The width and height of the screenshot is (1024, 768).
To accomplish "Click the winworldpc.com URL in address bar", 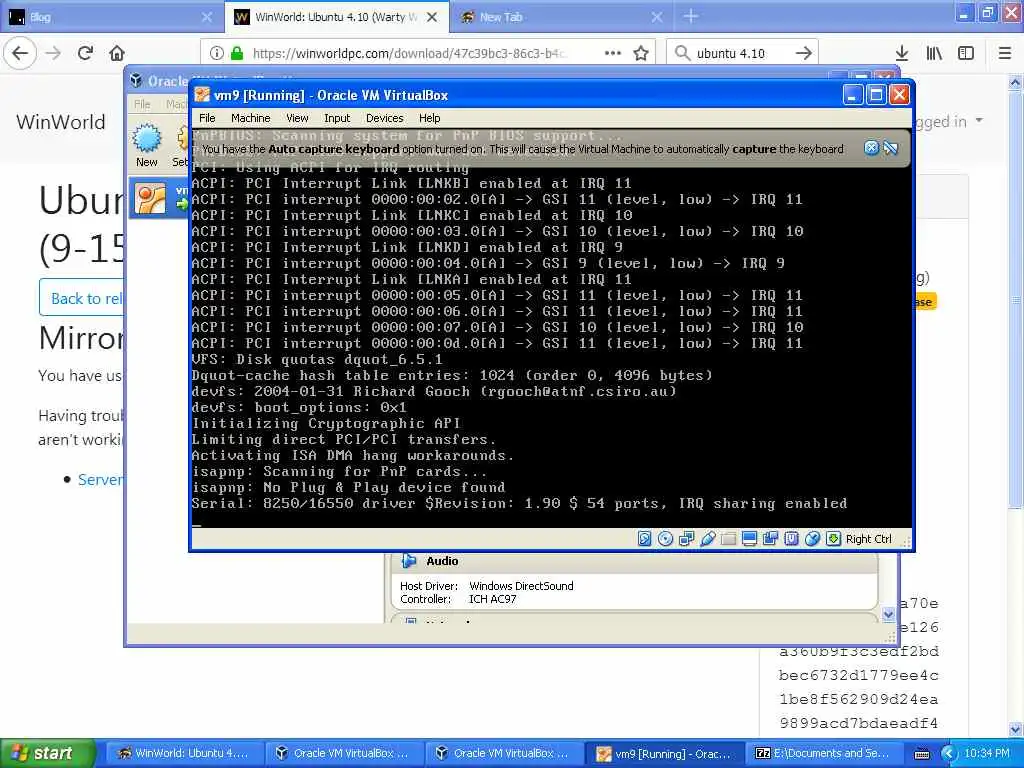I will click(x=410, y=53).
